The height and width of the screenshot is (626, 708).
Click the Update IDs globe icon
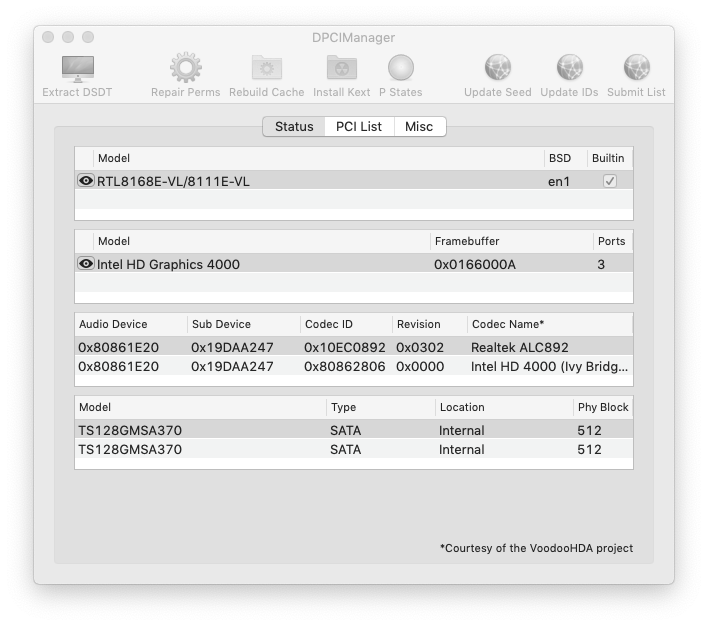pos(569,68)
